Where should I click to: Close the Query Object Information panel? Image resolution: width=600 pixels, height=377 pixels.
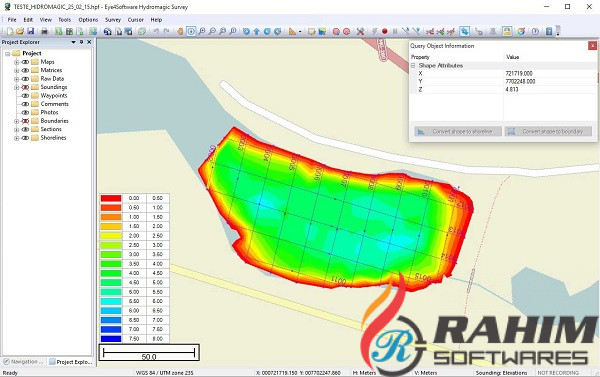point(592,46)
